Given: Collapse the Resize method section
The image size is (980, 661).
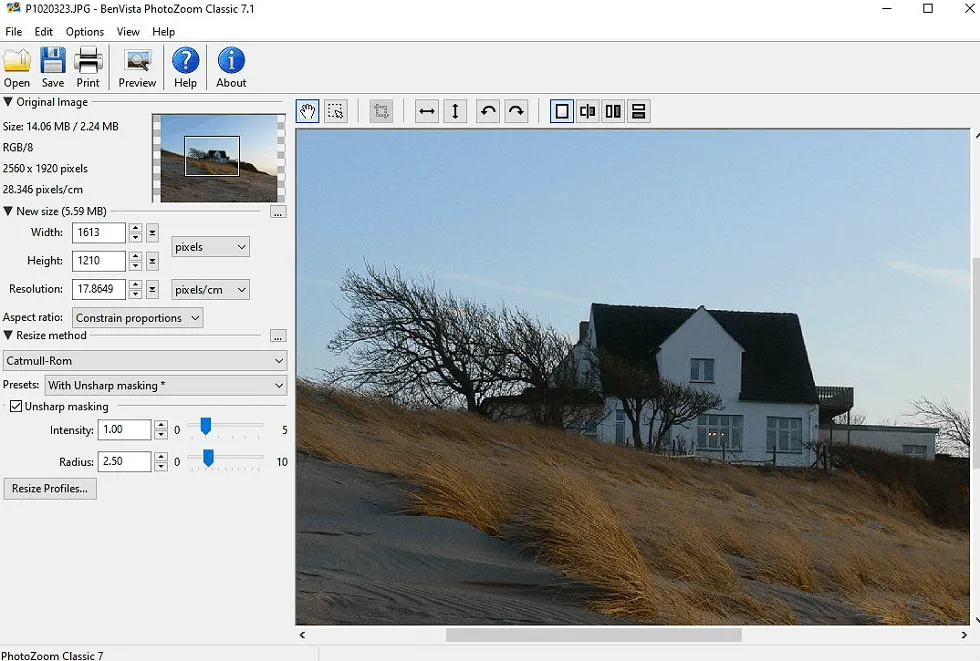Looking at the screenshot, I should (x=9, y=336).
